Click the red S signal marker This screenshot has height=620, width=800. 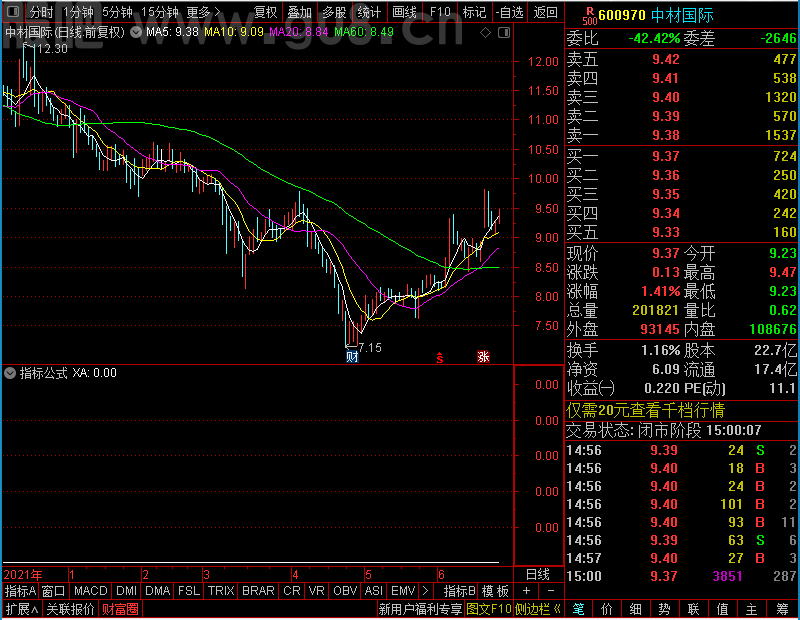click(x=440, y=358)
